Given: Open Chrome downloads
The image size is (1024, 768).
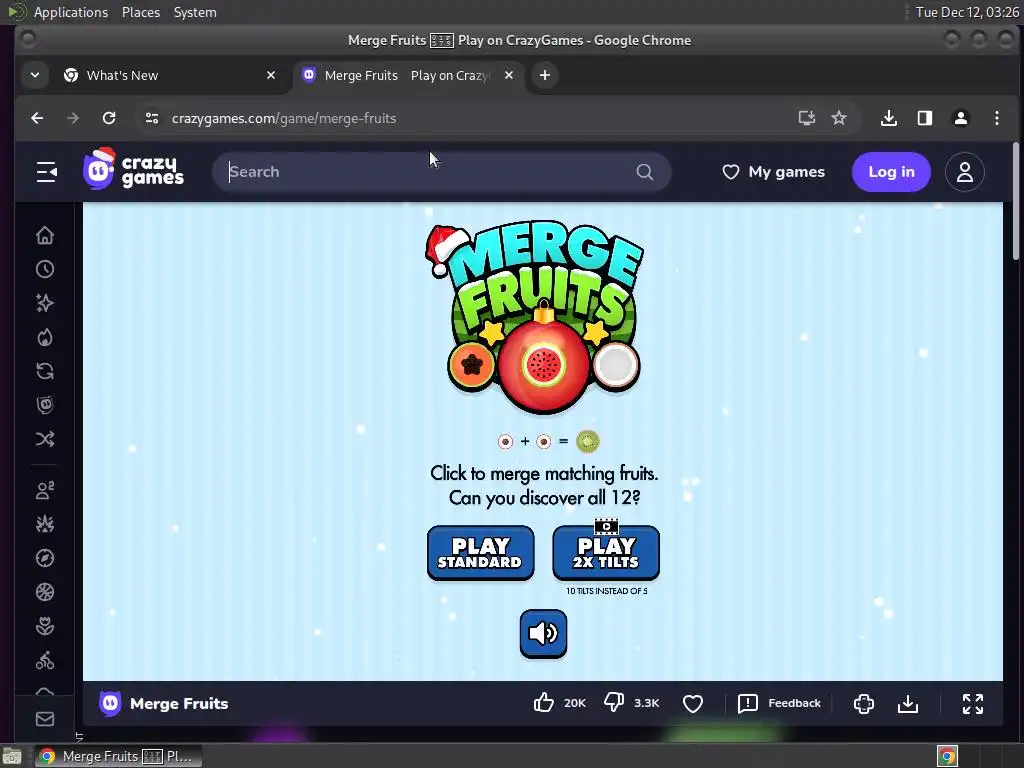Looking at the screenshot, I should 888,118.
